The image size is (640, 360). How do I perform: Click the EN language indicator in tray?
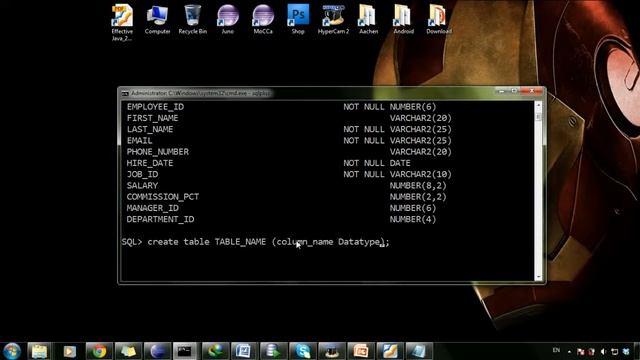[x=556, y=350]
